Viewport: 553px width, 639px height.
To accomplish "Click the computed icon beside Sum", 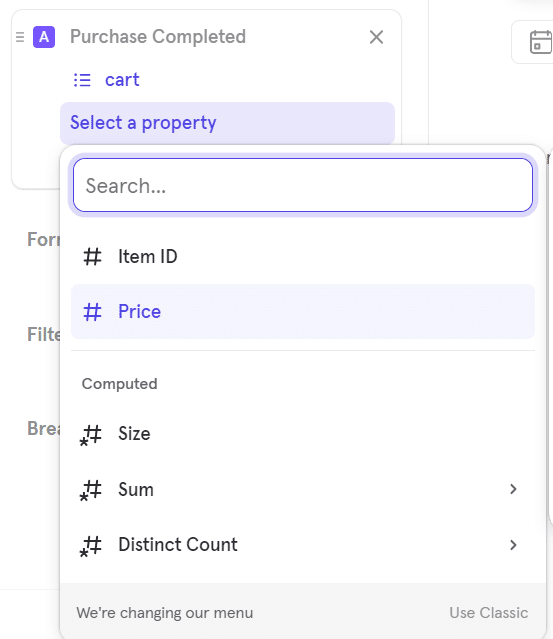I will pos(91,490).
